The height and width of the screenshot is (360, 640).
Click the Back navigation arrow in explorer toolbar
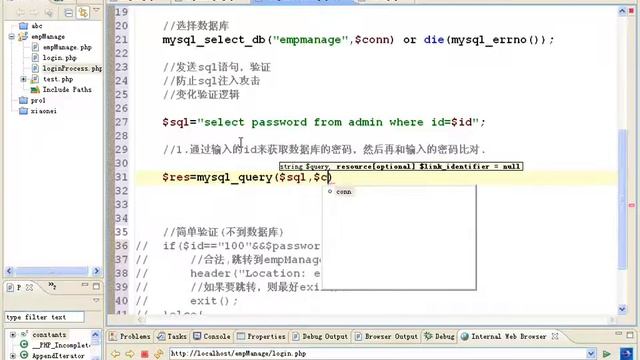click(21, 13)
